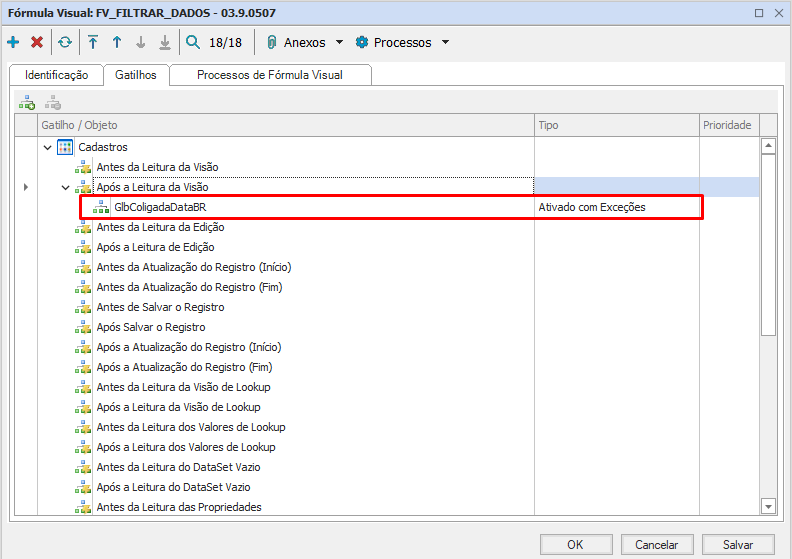
Task: Click icon beside Após a Leitura do DataSet Vazio
Action: pyautogui.click(x=83, y=487)
